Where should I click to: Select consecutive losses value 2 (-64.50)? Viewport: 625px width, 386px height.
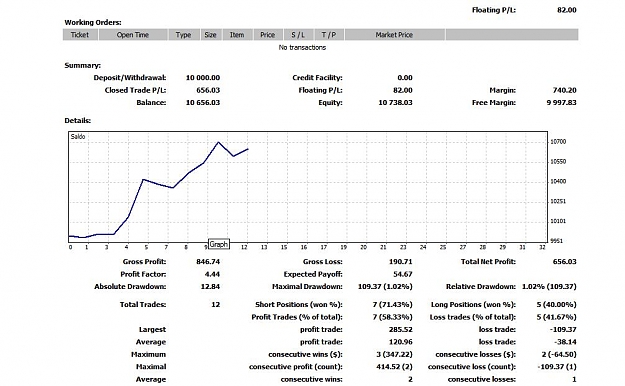pos(558,354)
